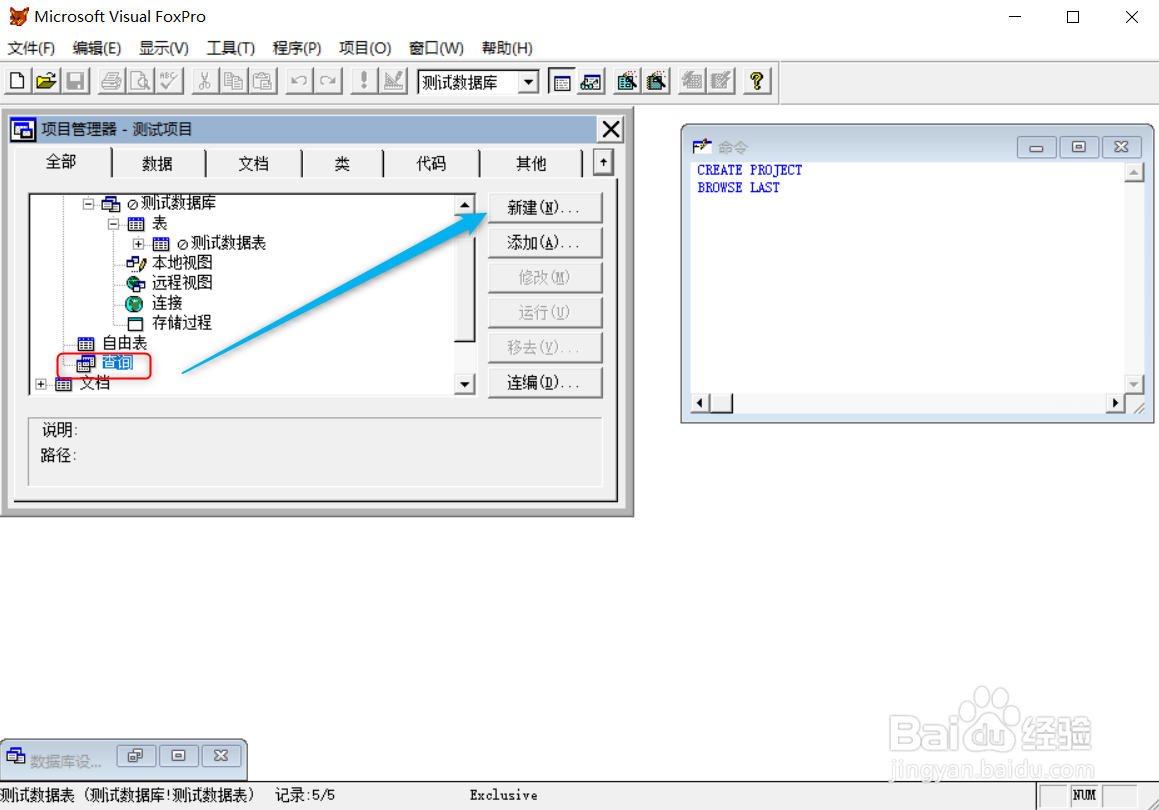Click the Undo arrow icon
Image resolution: width=1159 pixels, height=810 pixels.
click(299, 81)
